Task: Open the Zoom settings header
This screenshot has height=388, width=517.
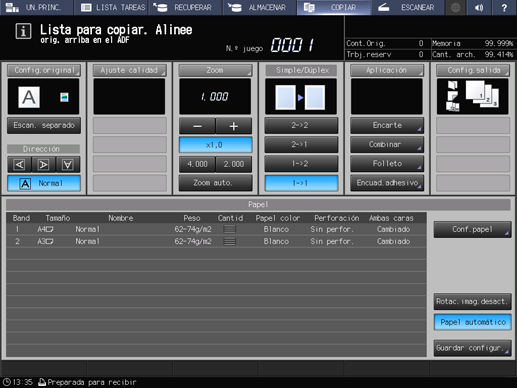Action: [x=215, y=70]
